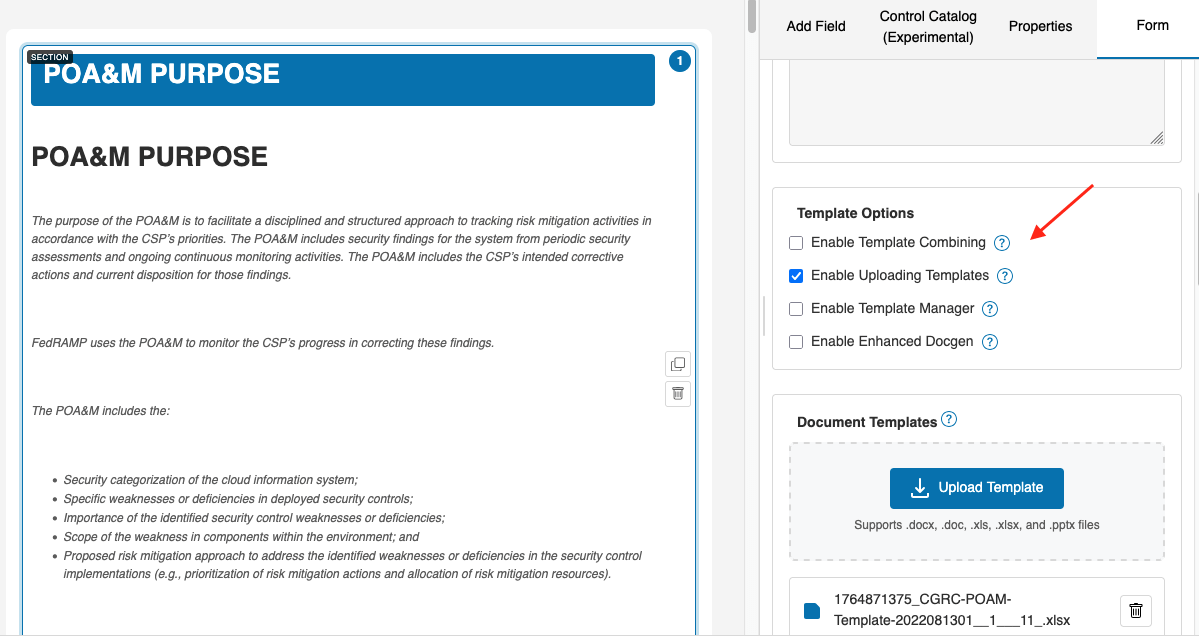This screenshot has height=637, width=1199.
Task: Delete the POA&M Purpose section
Action: [678, 393]
